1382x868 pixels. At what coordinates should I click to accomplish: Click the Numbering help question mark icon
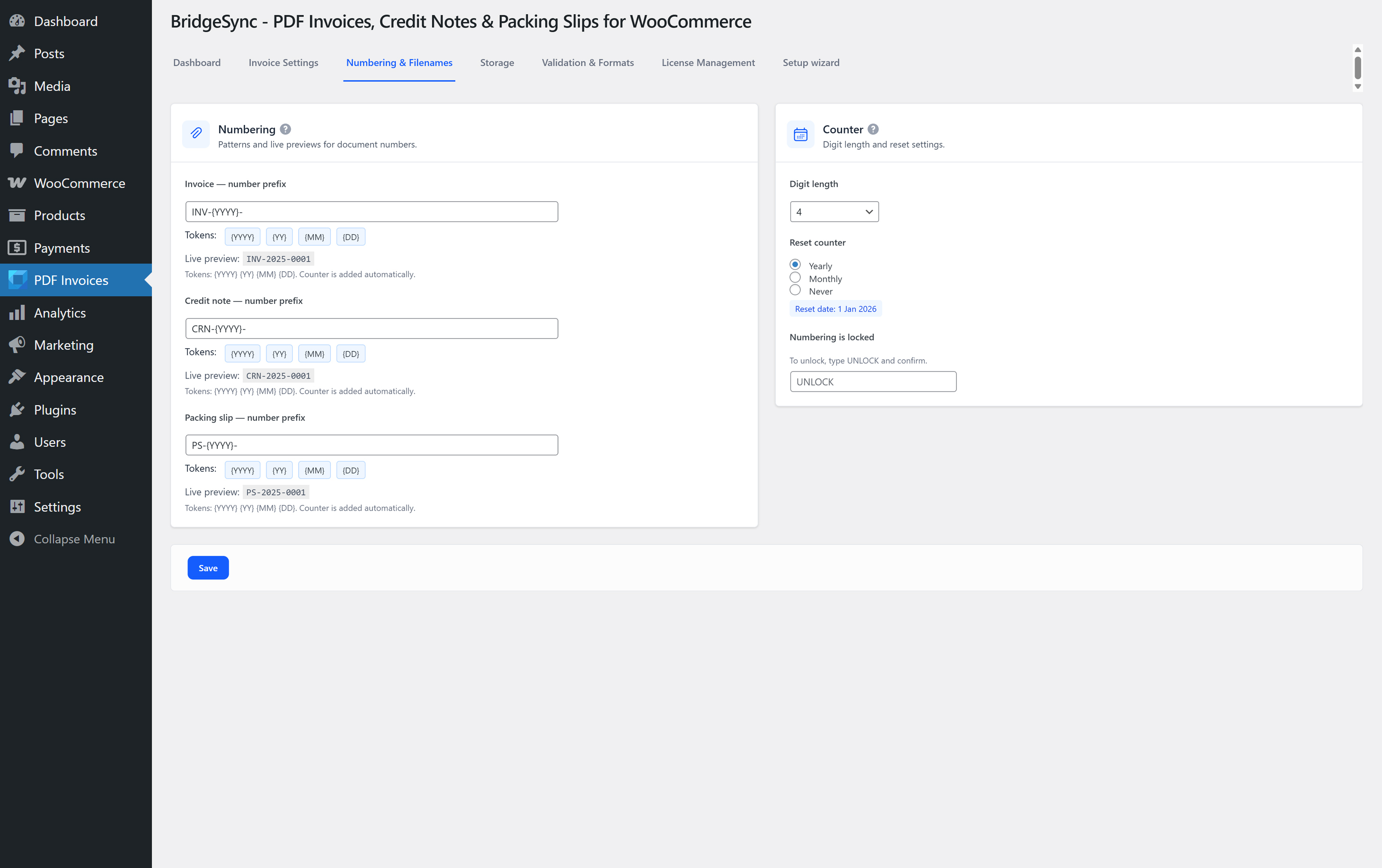pos(285,129)
